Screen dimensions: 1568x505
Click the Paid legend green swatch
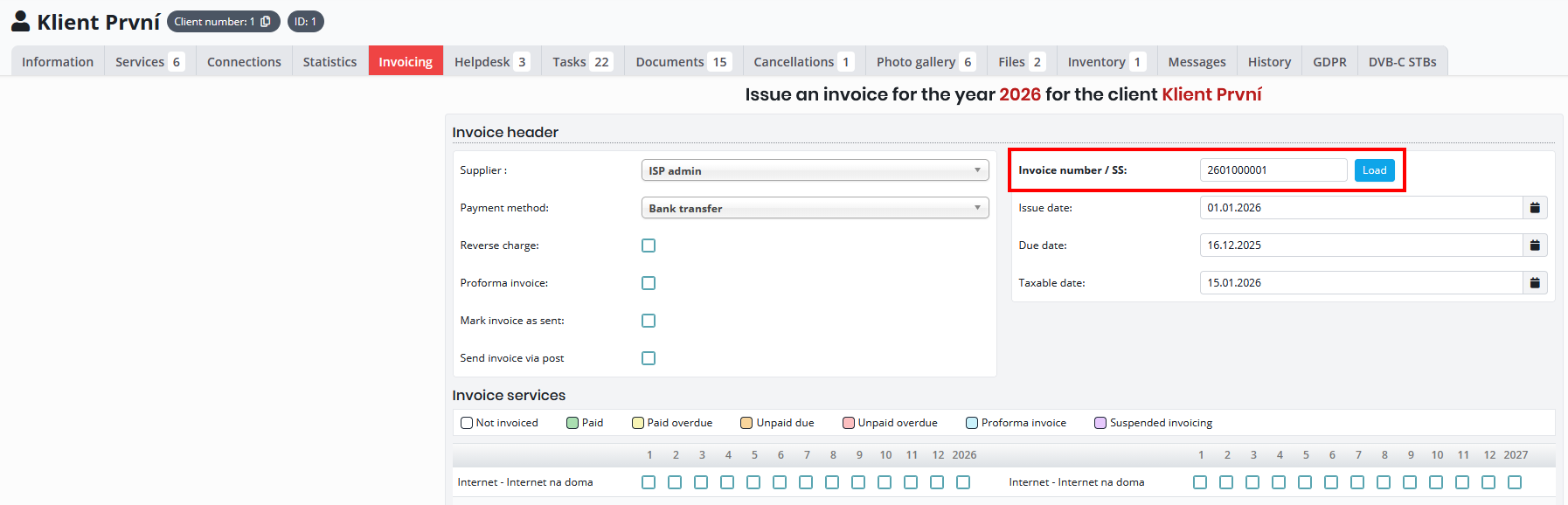point(572,423)
